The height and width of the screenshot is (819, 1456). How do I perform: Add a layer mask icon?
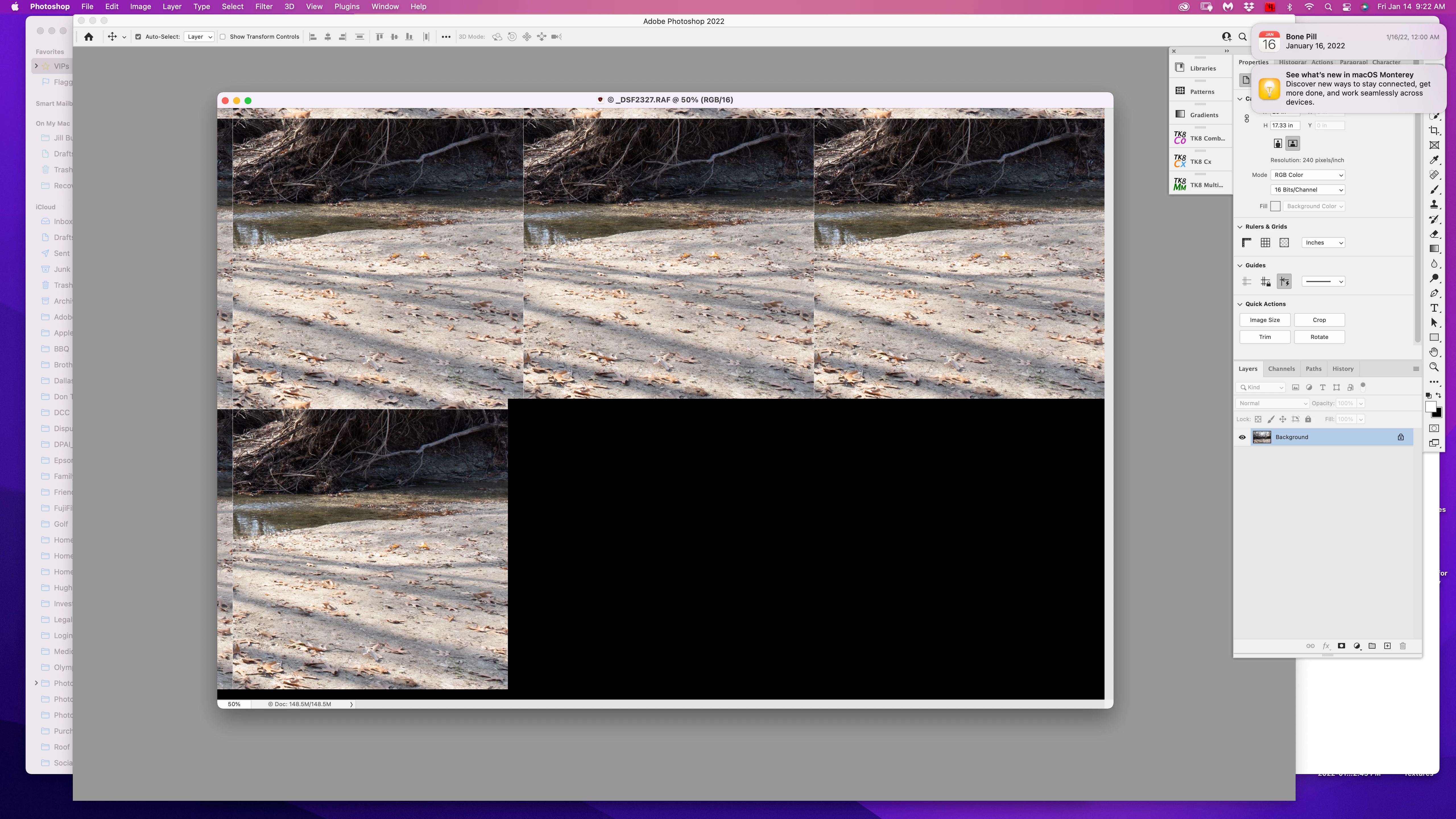click(x=1341, y=646)
